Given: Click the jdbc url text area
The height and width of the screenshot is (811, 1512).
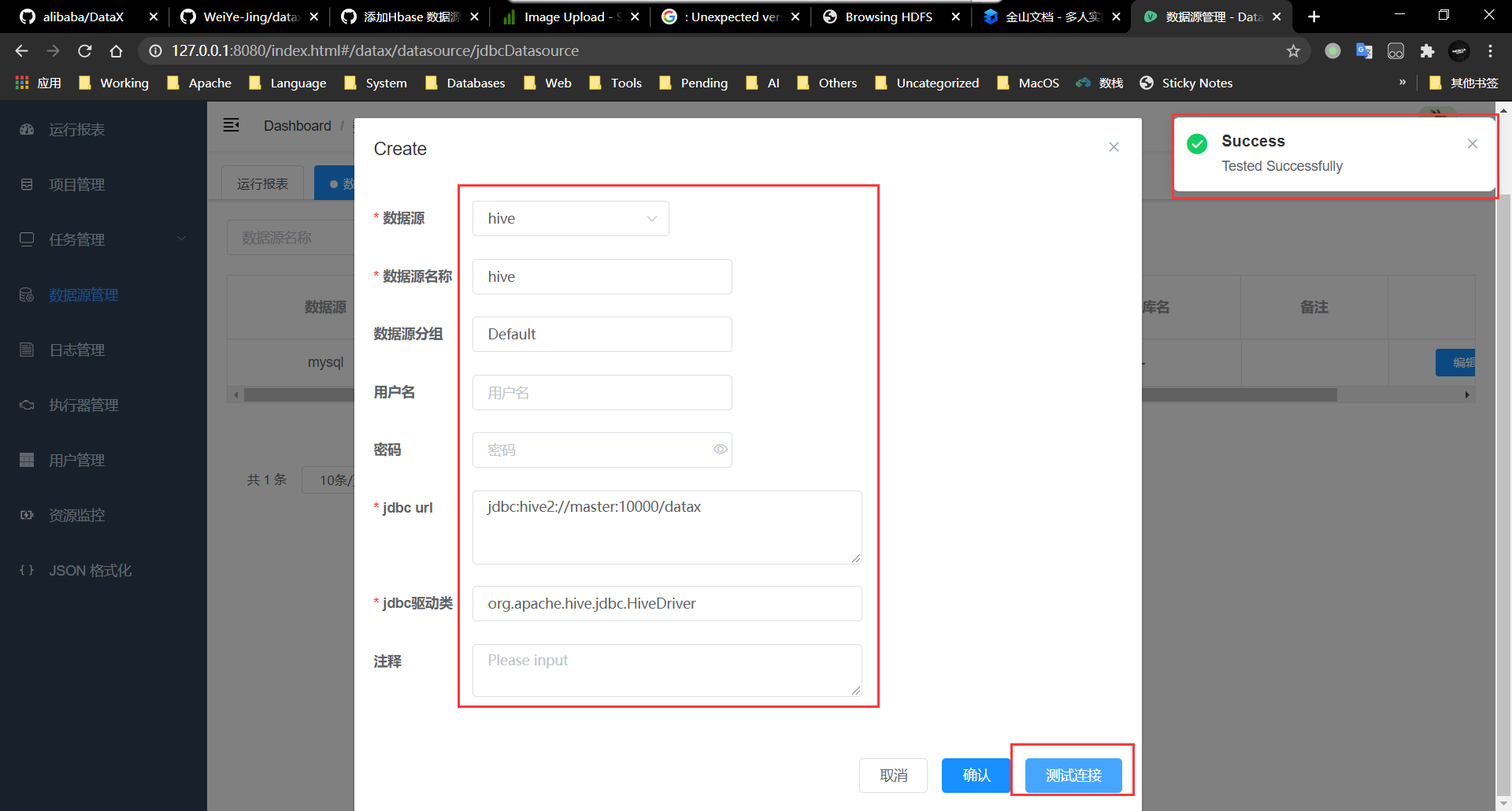Looking at the screenshot, I should (667, 528).
